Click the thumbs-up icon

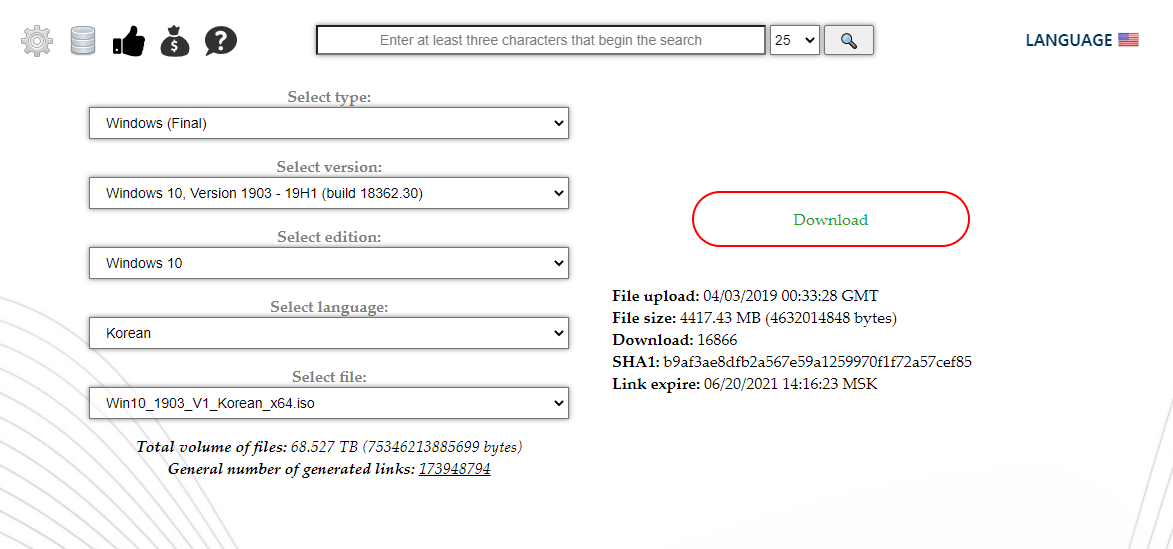point(129,40)
